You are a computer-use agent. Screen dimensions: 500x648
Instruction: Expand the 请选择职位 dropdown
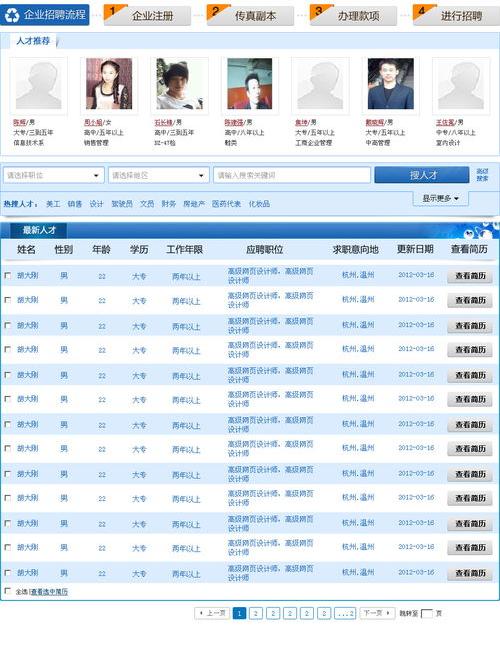(54, 175)
